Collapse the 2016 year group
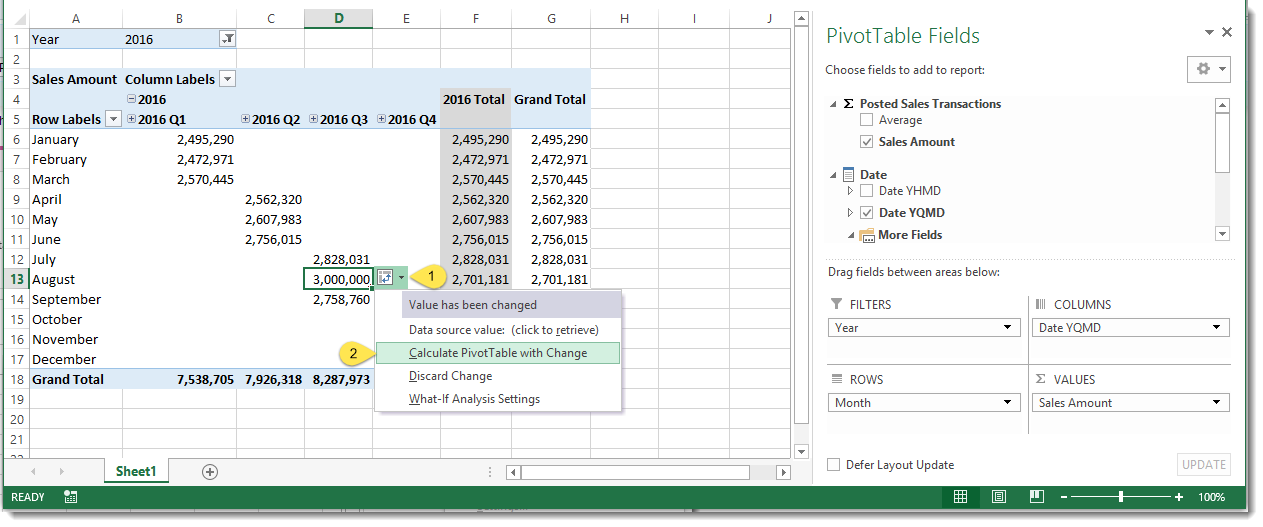This screenshot has width=1263, height=527. tap(131, 99)
